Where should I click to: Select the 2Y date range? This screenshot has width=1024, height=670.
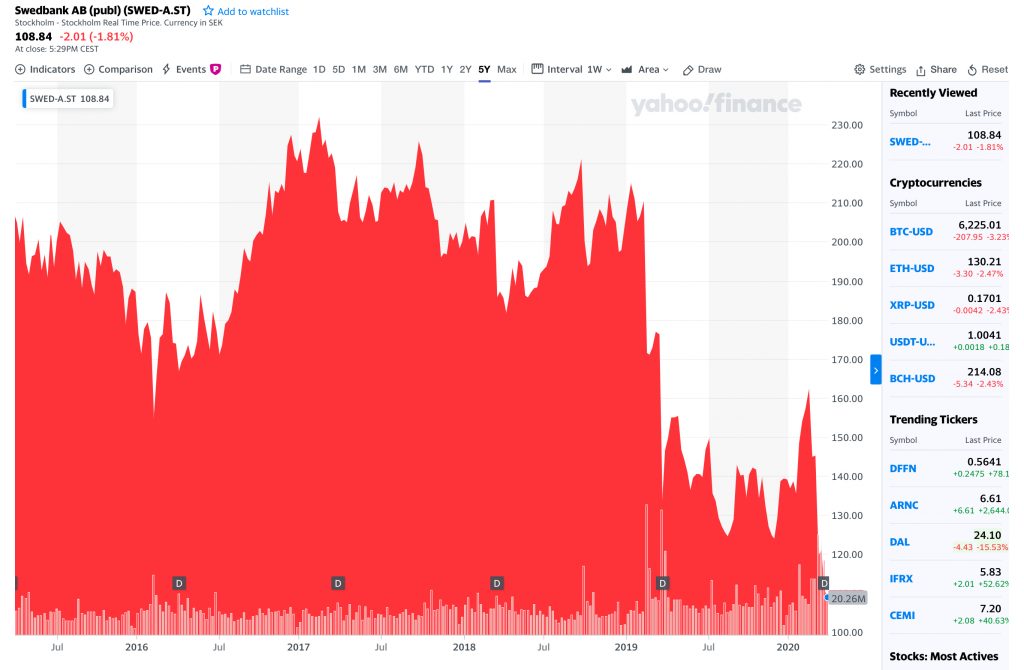point(465,69)
